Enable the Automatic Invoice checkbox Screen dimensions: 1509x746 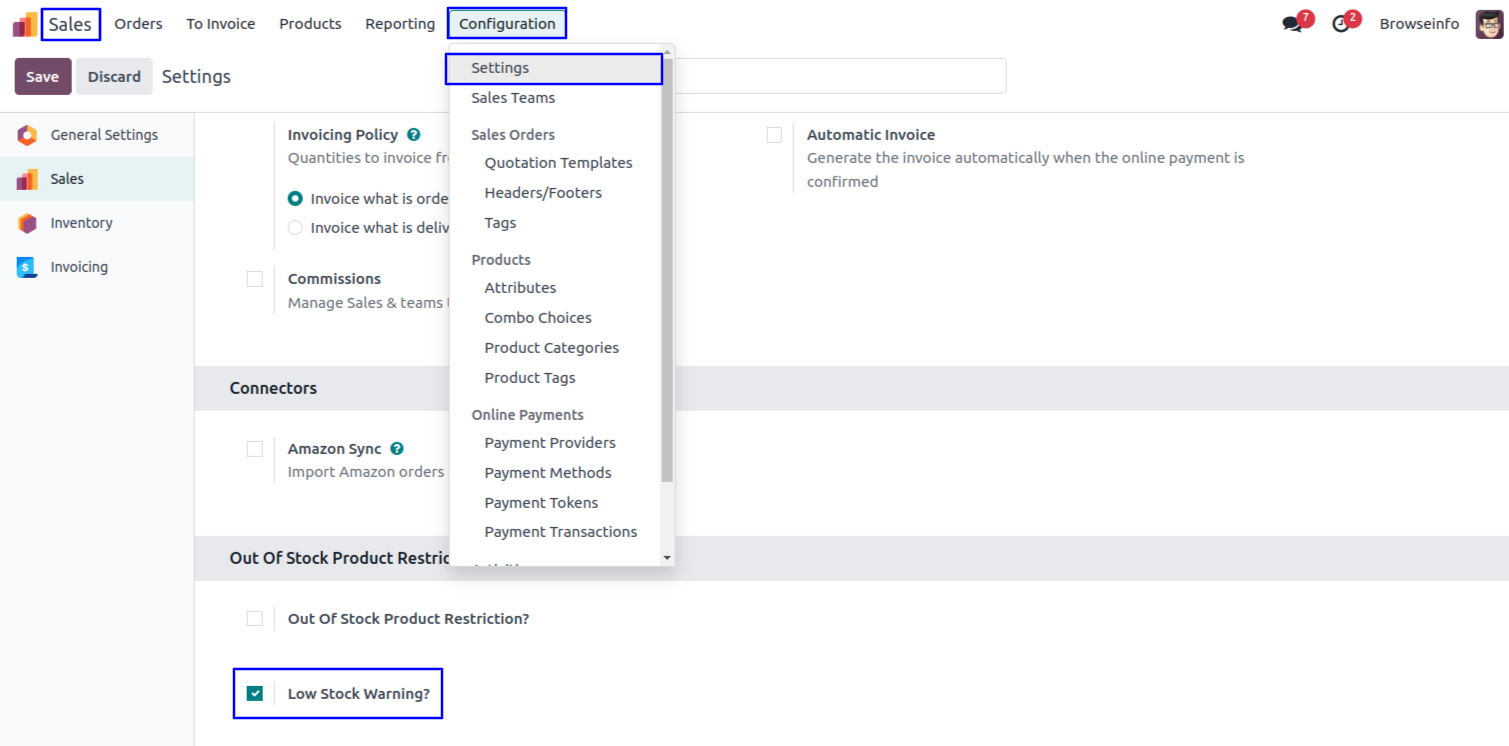(774, 135)
